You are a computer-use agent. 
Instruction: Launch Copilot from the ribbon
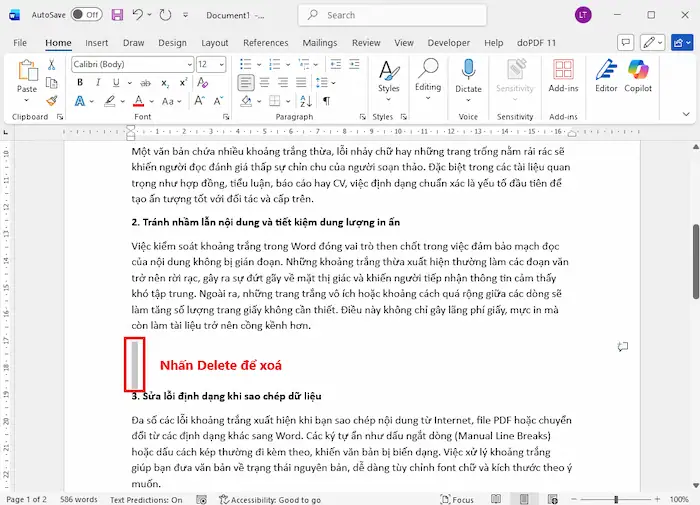pyautogui.click(x=639, y=76)
